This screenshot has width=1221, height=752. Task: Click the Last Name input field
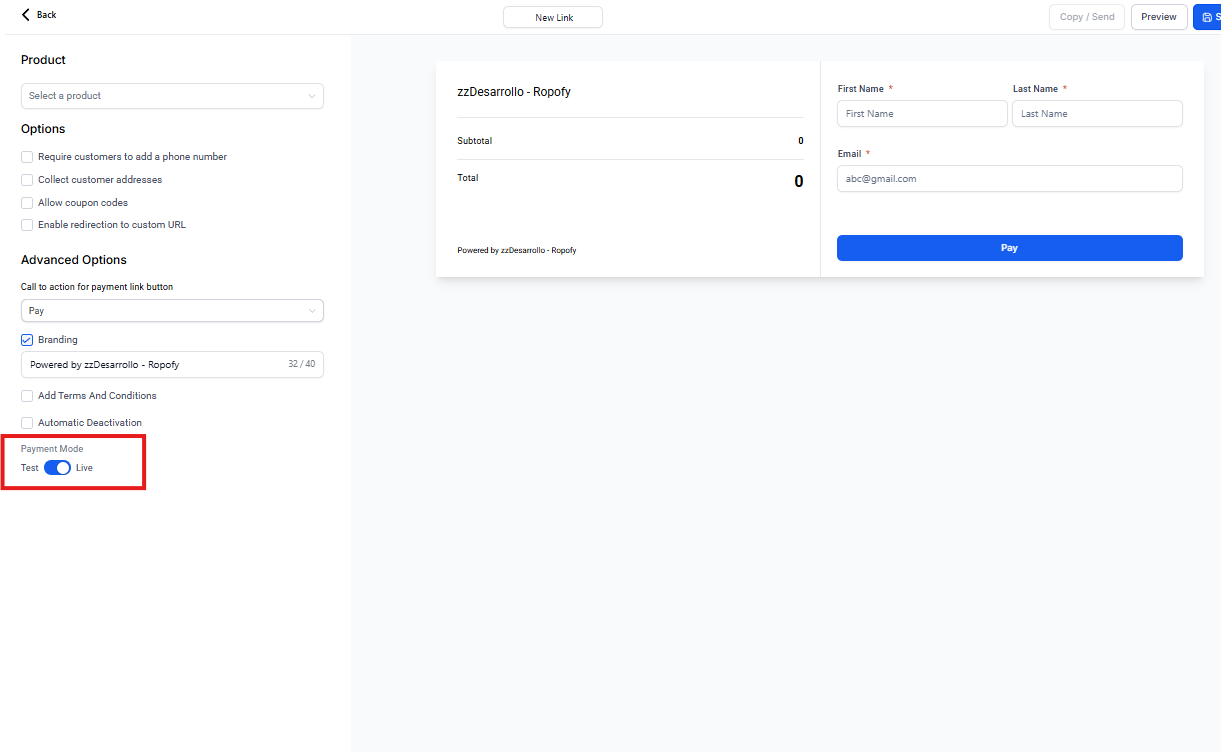click(1097, 114)
